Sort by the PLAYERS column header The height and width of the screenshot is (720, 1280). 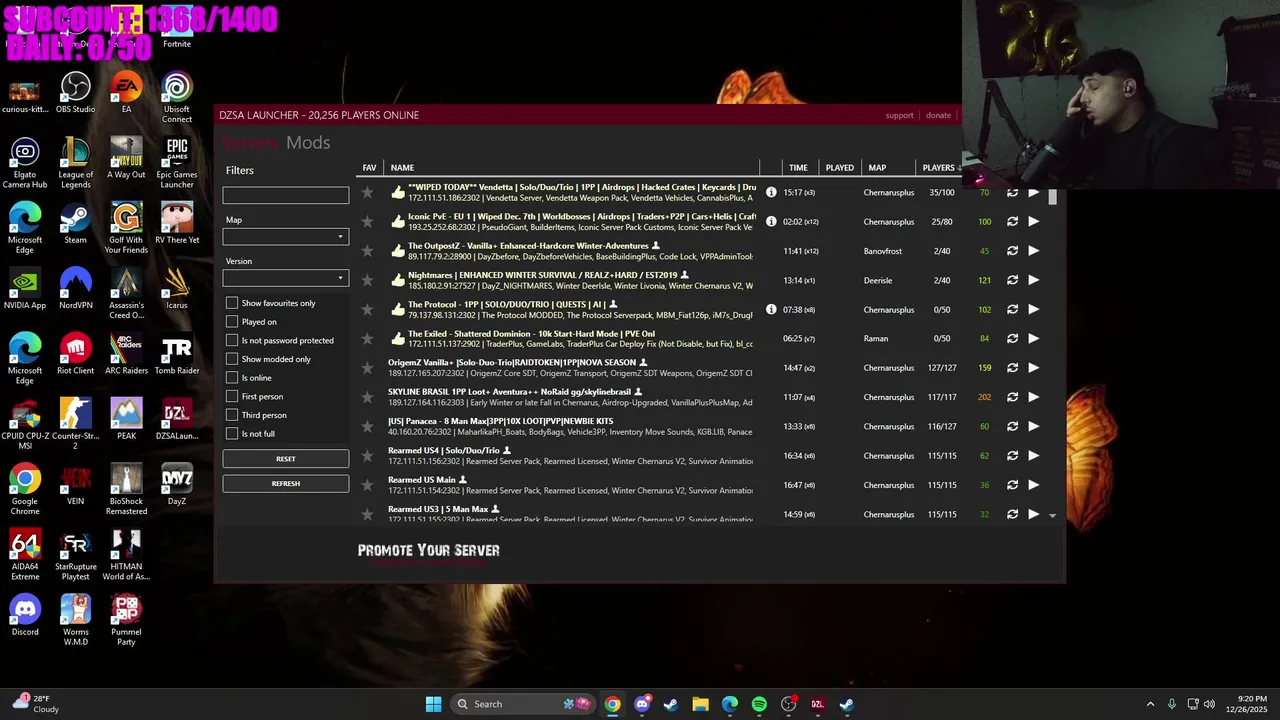pyautogui.click(x=938, y=168)
